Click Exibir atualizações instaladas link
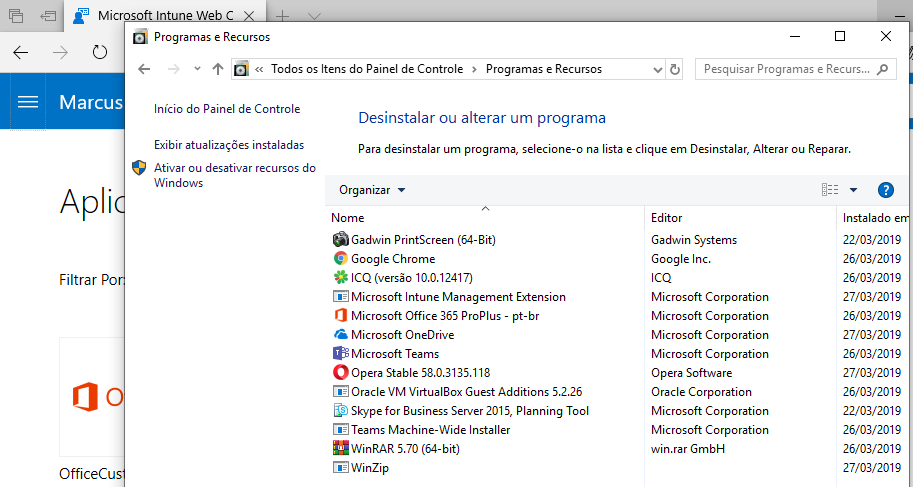This screenshot has height=487, width=913. [229, 145]
